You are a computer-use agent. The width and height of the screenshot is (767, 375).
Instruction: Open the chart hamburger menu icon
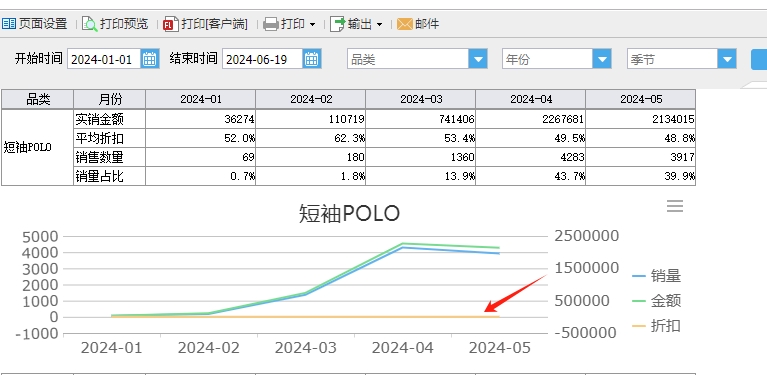tap(675, 206)
